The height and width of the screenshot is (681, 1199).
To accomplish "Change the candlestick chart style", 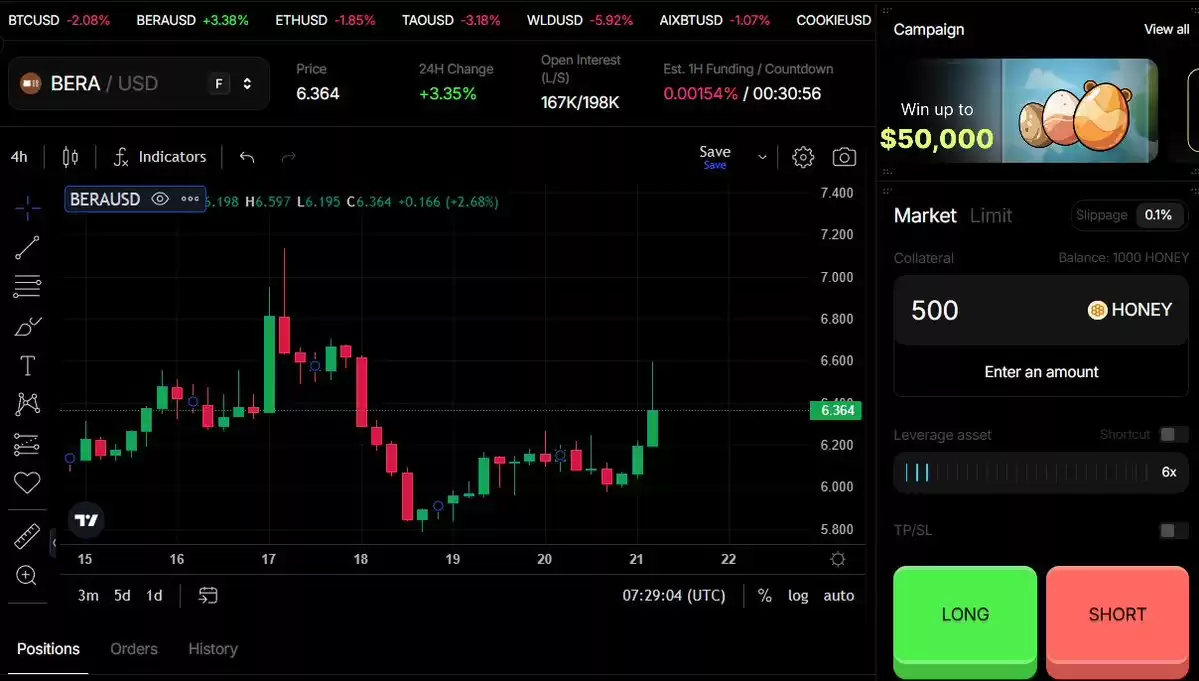I will (70, 157).
